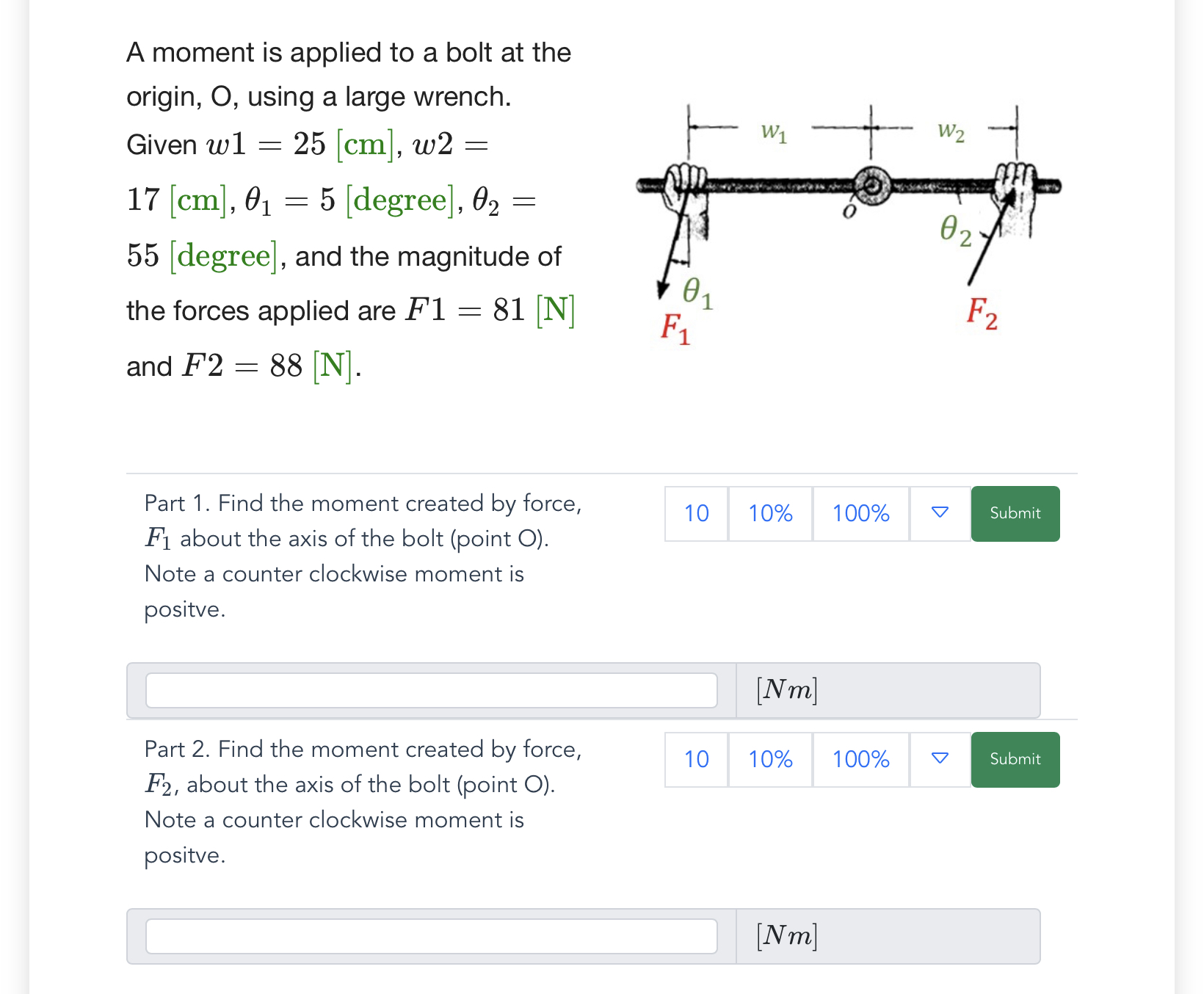Click the [Nm] unit label for Part 1
The width and height of the screenshot is (1204, 994).
785,689
